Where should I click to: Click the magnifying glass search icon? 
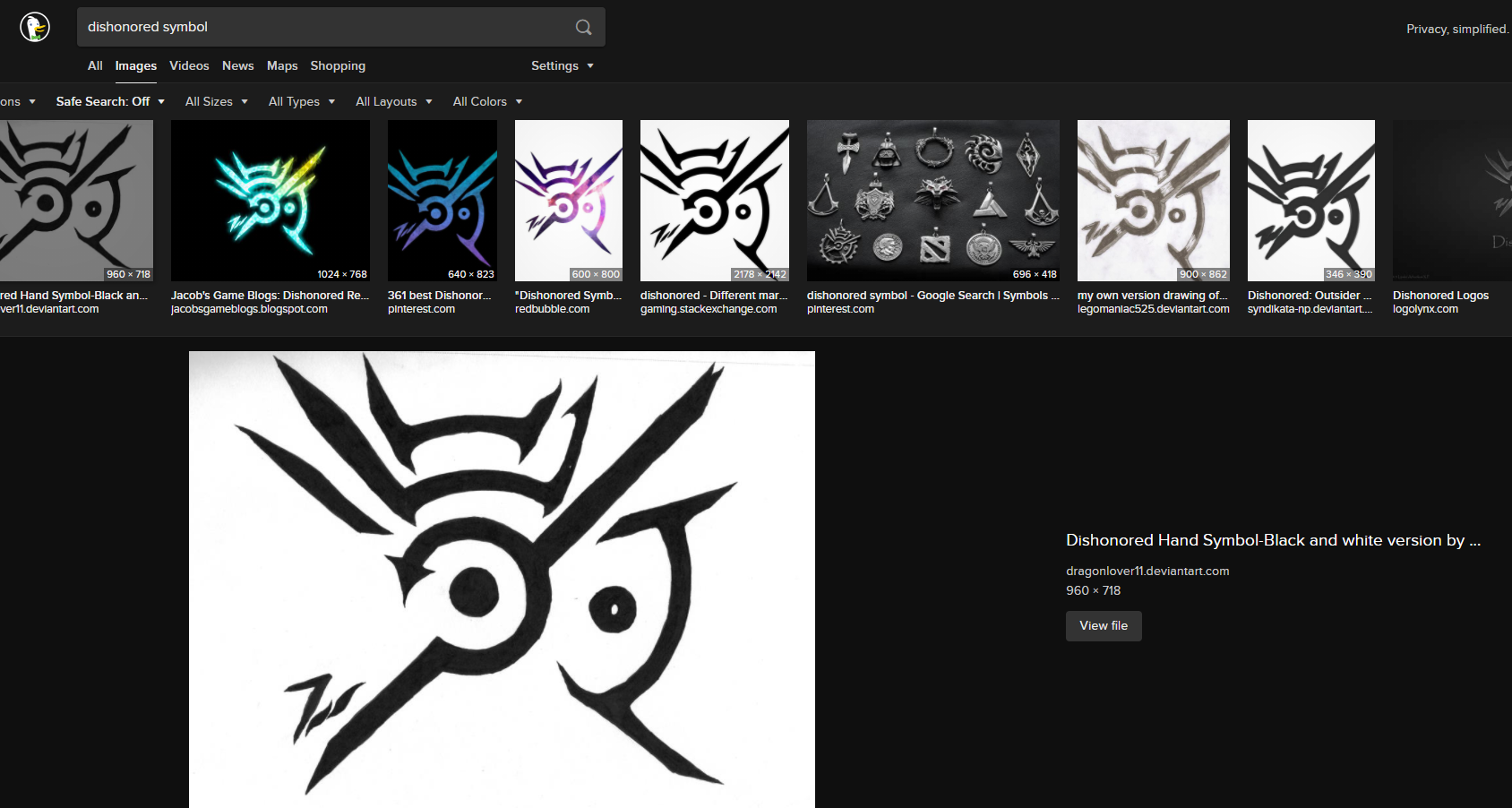coord(583,27)
